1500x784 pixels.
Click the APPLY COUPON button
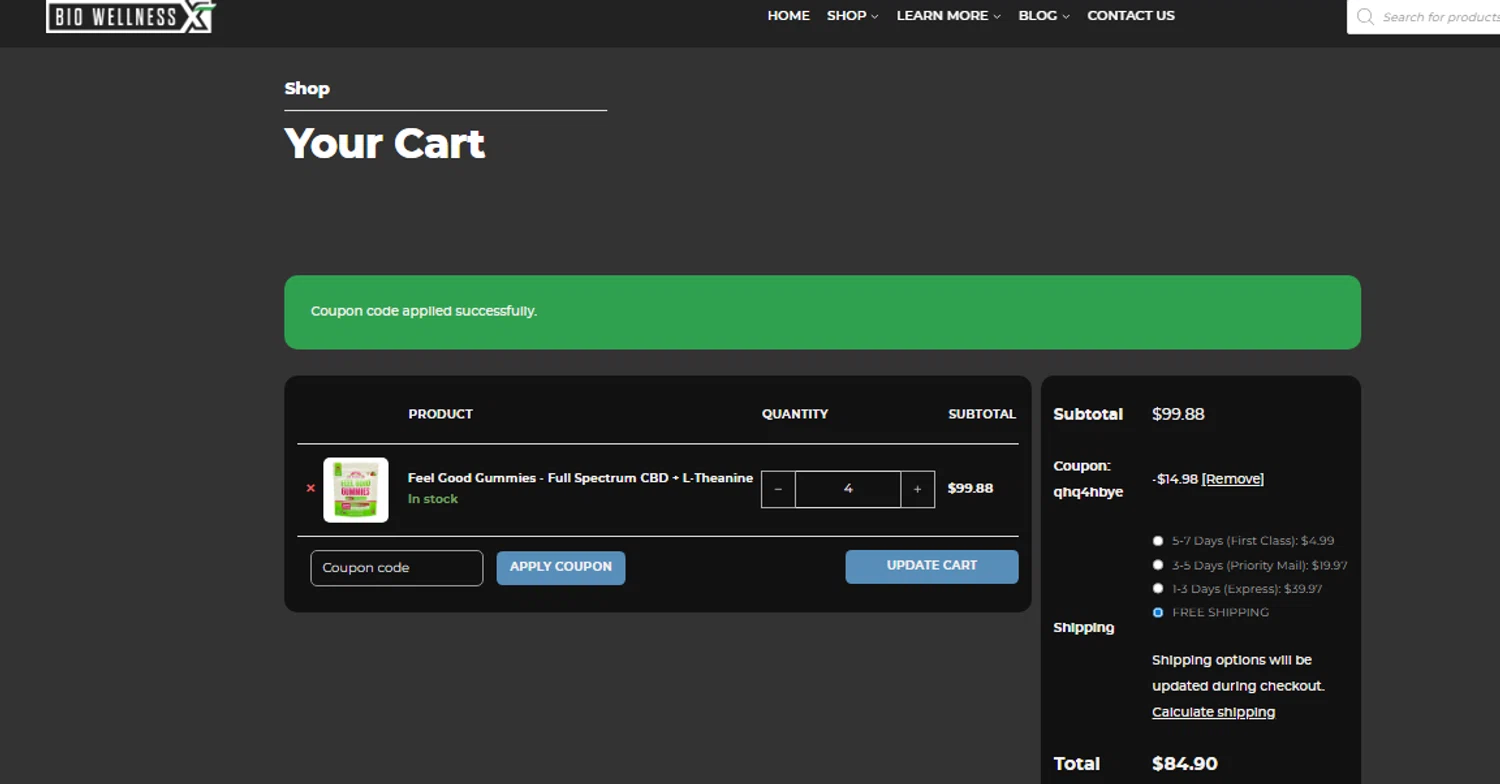(561, 567)
